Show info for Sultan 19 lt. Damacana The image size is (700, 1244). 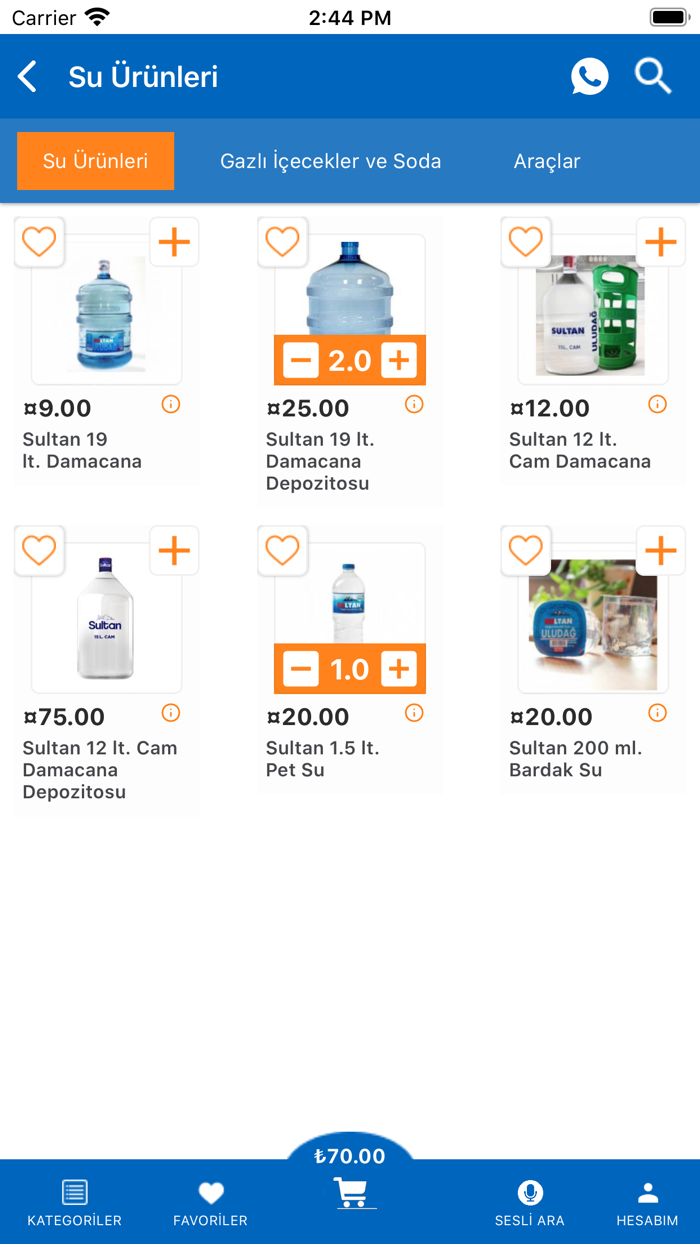click(x=171, y=404)
